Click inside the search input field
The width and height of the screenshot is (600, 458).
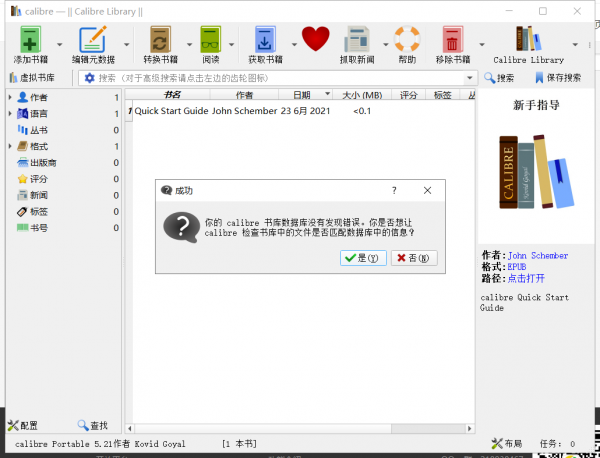[279, 78]
